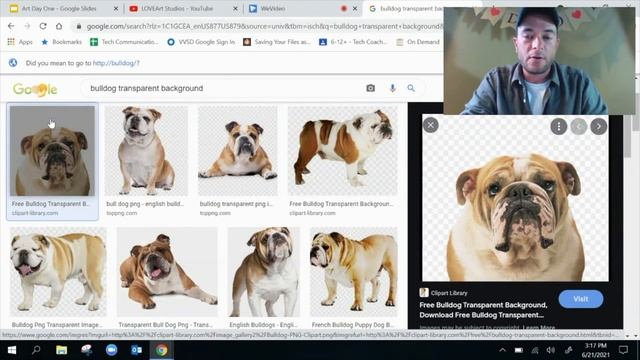This screenshot has width=640, height=360.
Task: Open the Windows Start menu
Action: (11, 350)
